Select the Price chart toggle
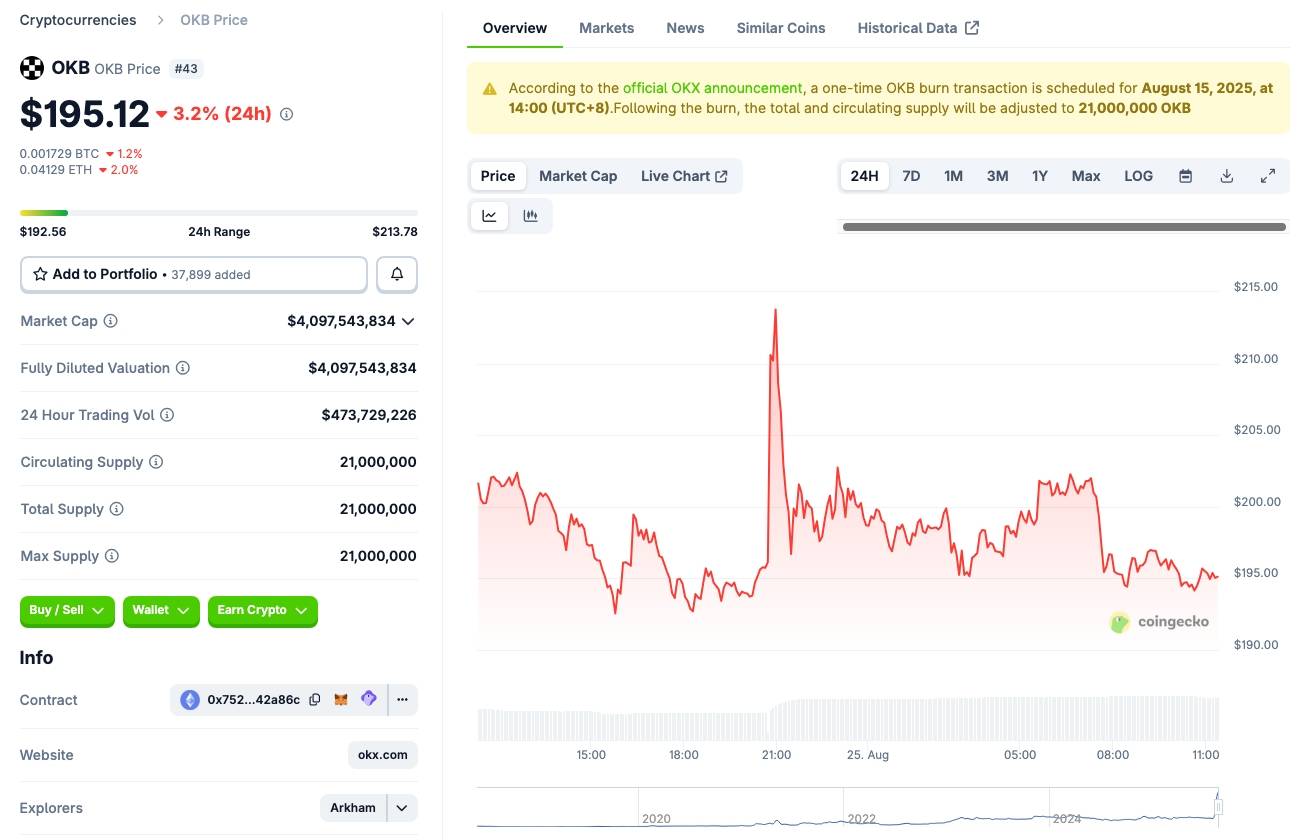This screenshot has width=1303, height=840. [498, 176]
